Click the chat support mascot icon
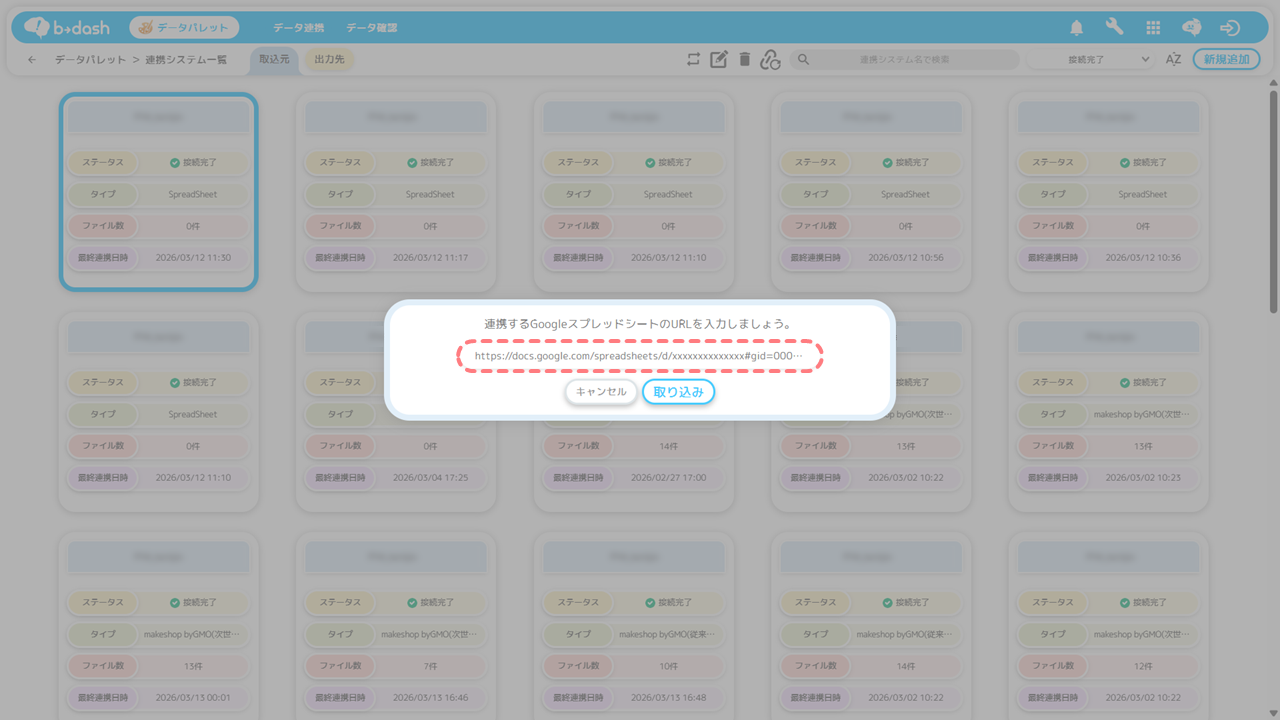The height and width of the screenshot is (720, 1280). pos(1191,28)
